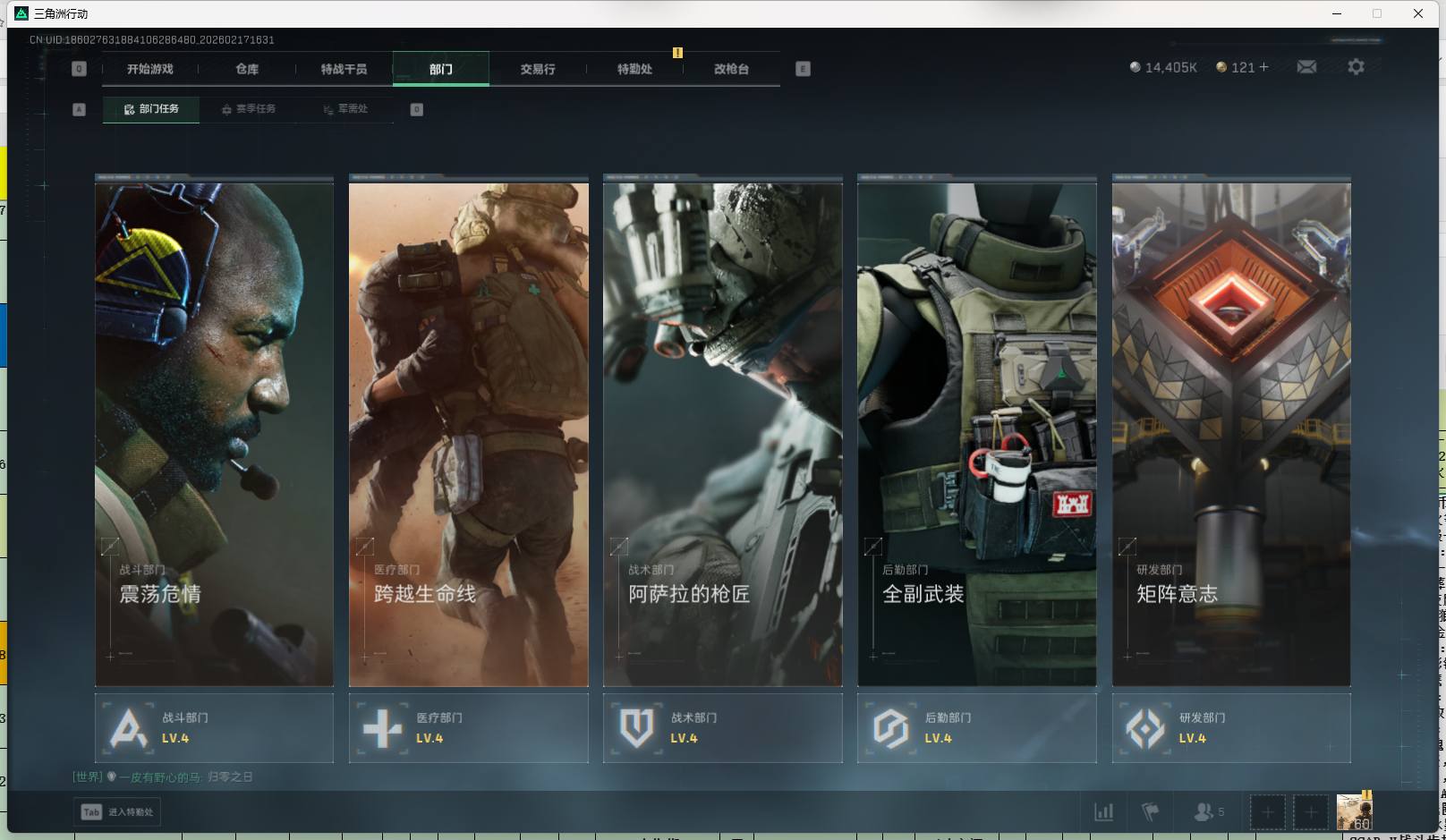Open the mail envelope icon
This screenshot has width=1446, height=840.
point(1306,67)
